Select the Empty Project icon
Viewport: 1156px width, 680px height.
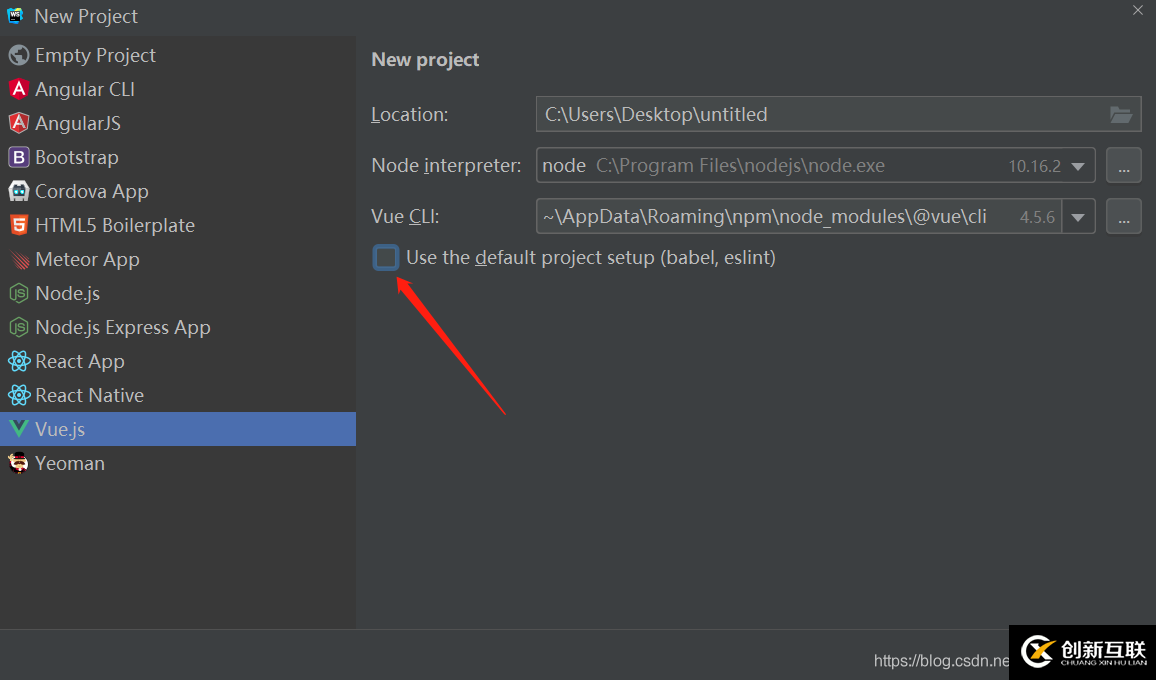tap(18, 55)
